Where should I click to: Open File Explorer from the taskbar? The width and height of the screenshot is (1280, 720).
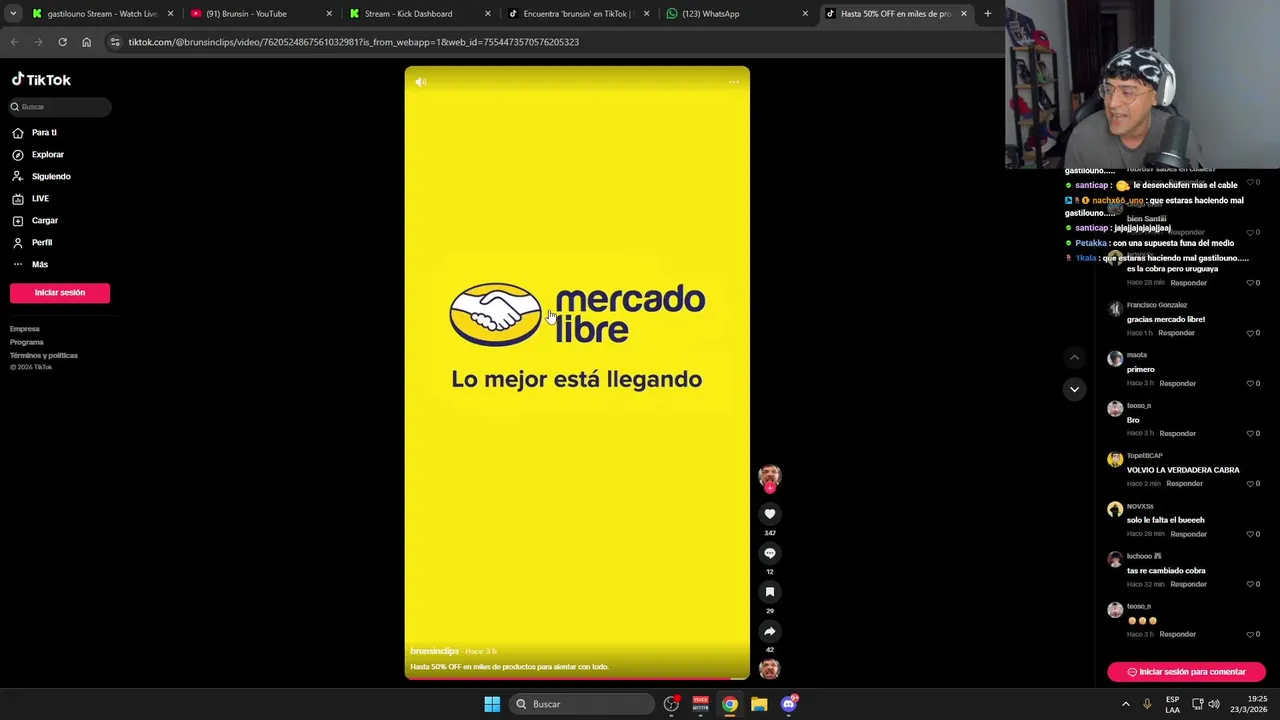[x=759, y=704]
